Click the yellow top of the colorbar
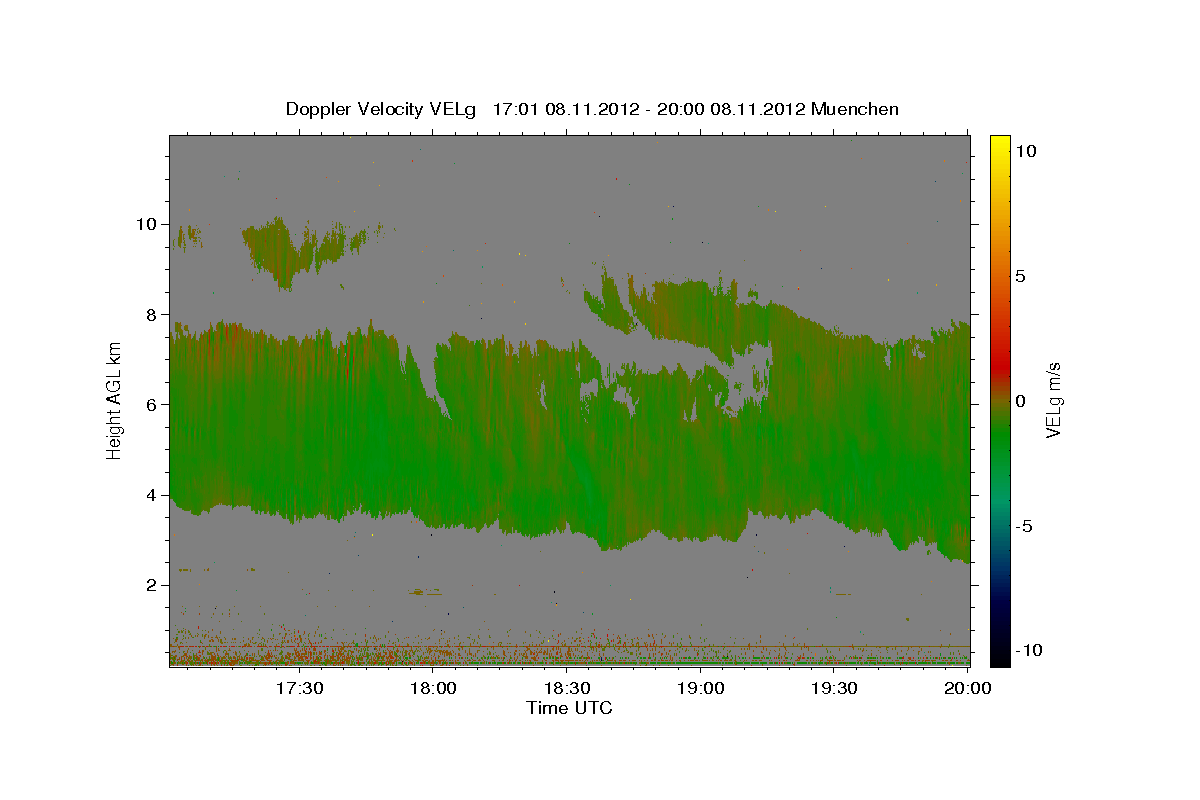This screenshot has height=800, width=1200. coord(999,141)
